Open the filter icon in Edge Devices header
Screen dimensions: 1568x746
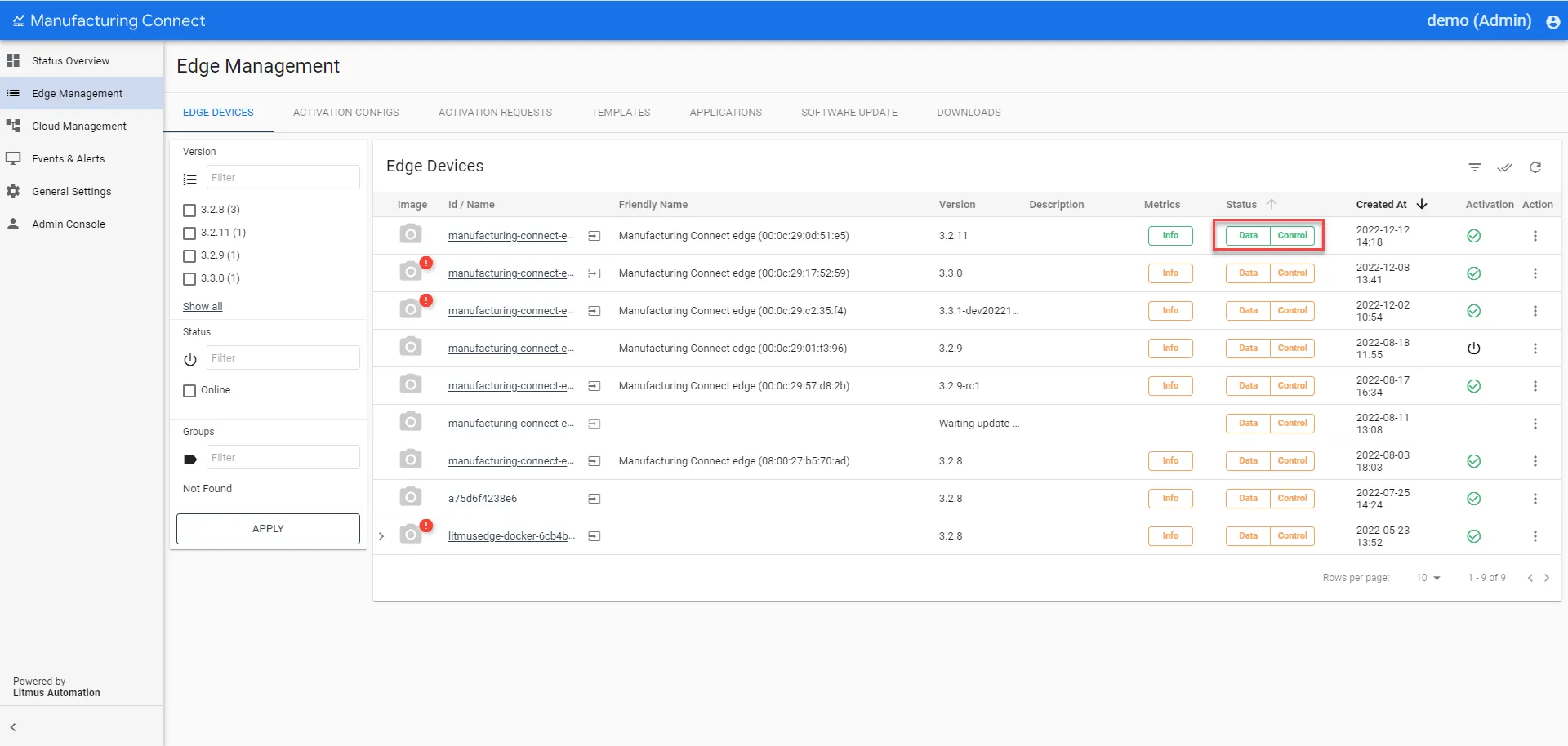coord(1474,167)
